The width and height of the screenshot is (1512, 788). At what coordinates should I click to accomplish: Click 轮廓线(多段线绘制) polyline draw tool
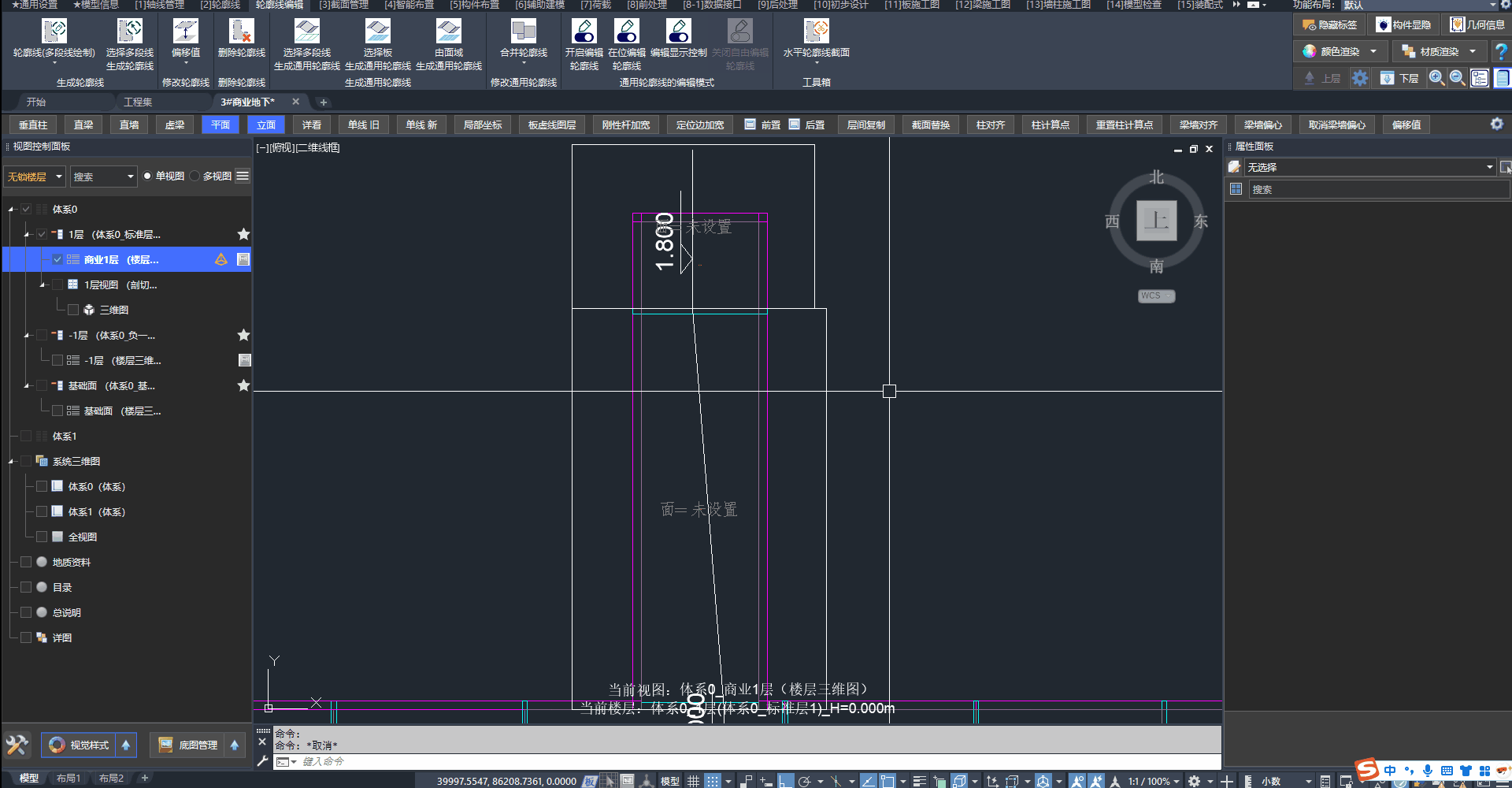coord(54,32)
